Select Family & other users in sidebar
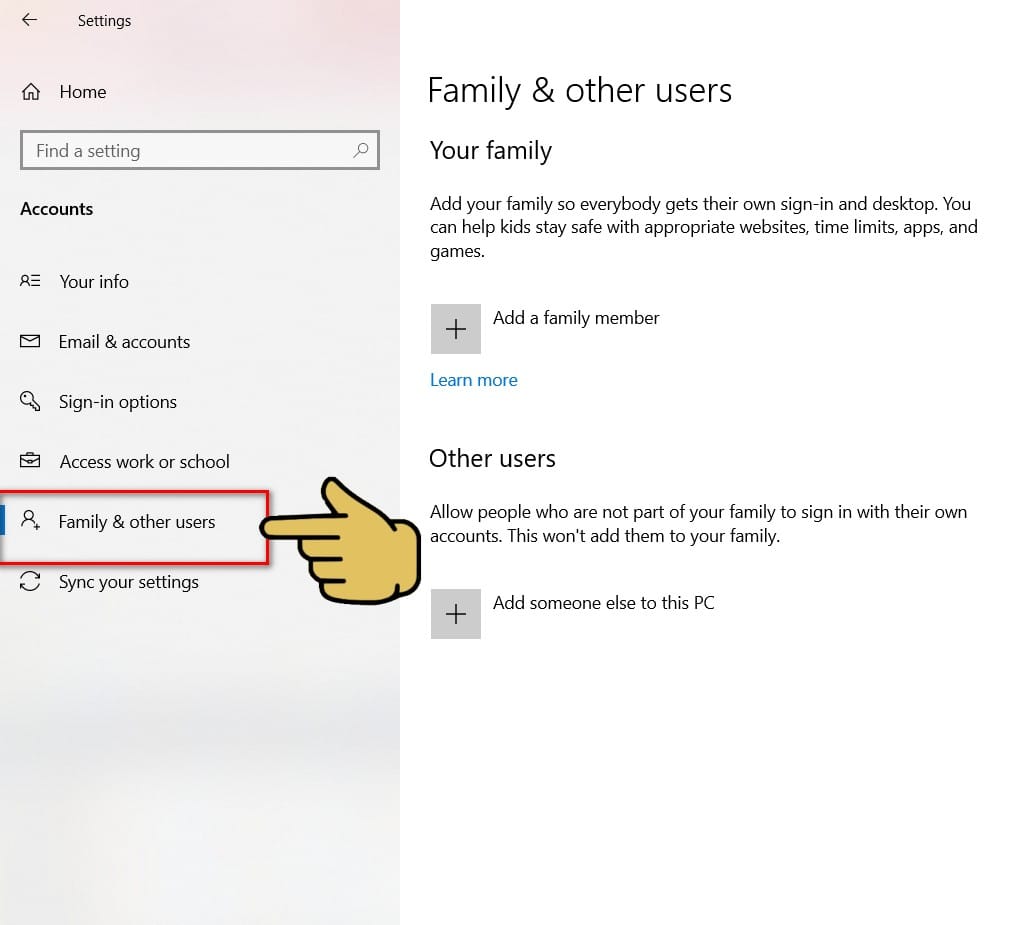This screenshot has width=1034, height=925. [x=137, y=522]
